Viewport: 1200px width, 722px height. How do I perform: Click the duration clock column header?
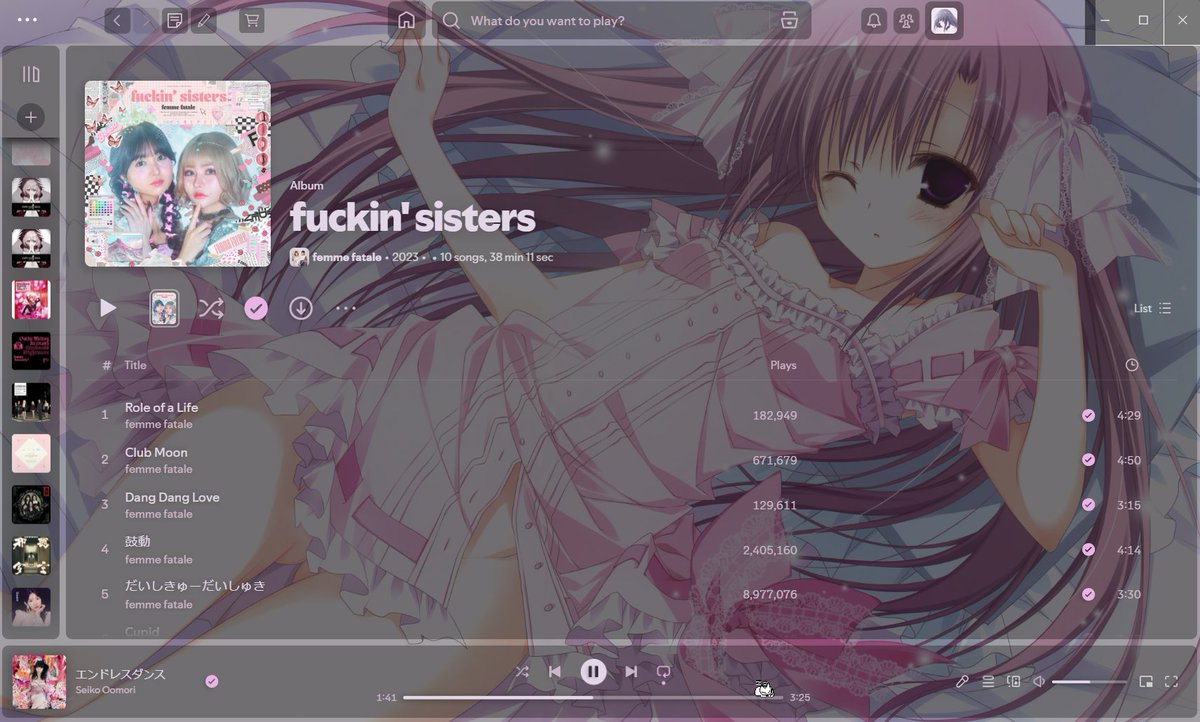[x=1131, y=365]
